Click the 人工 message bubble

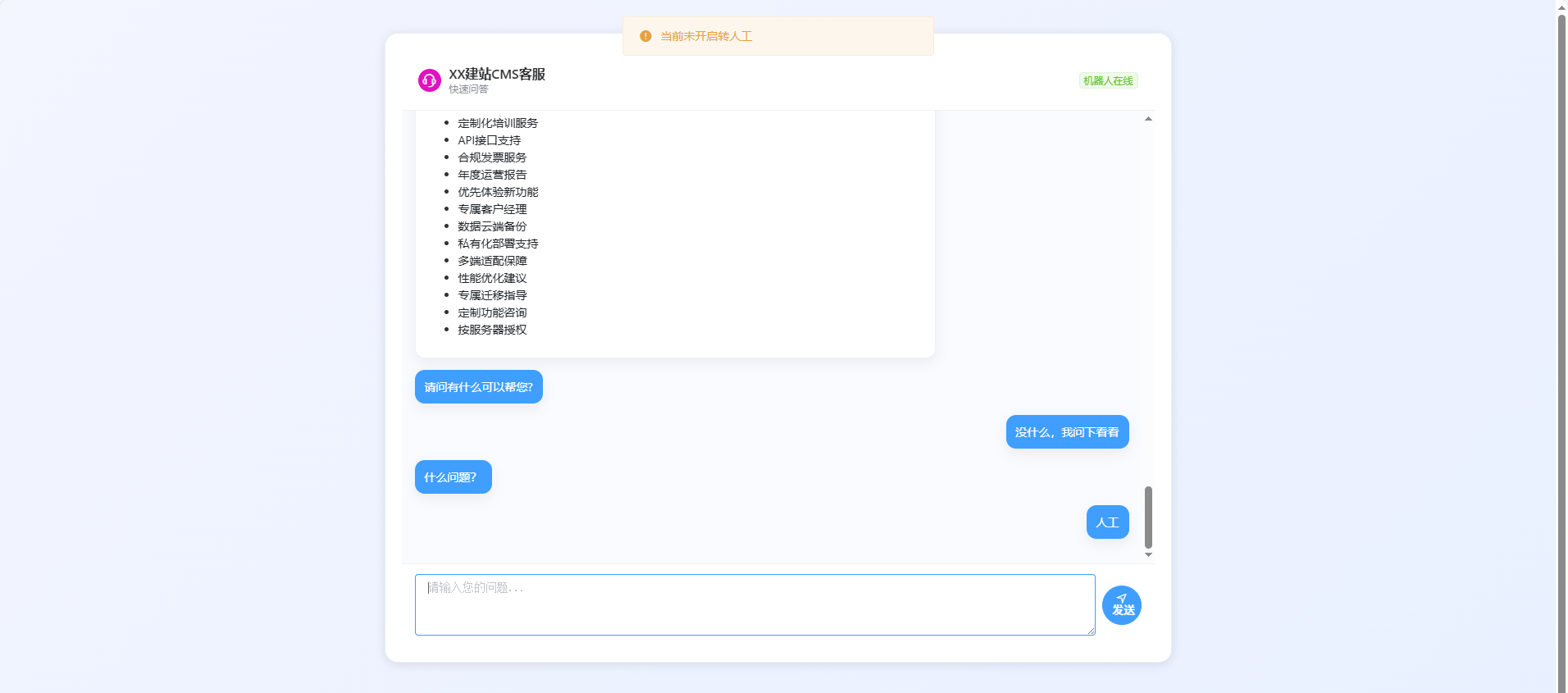point(1107,522)
